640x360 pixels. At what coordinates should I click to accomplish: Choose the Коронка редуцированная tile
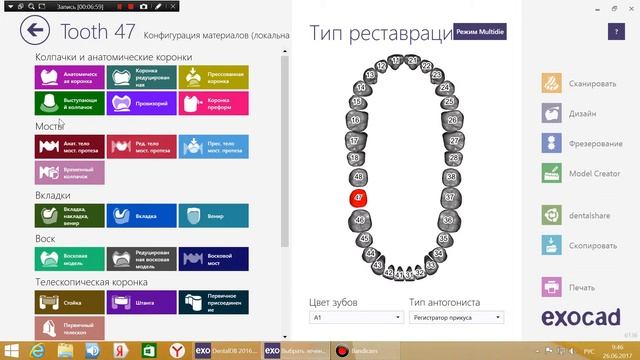142,77
